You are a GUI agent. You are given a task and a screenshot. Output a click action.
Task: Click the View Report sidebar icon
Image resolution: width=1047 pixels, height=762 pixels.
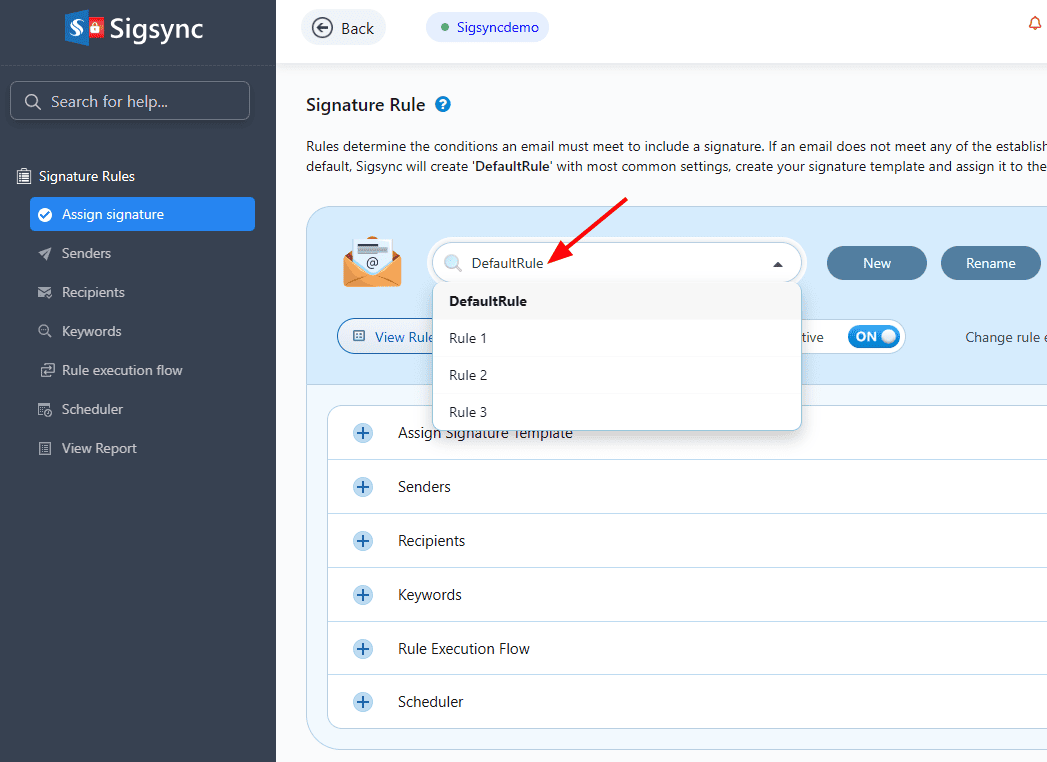coord(45,448)
